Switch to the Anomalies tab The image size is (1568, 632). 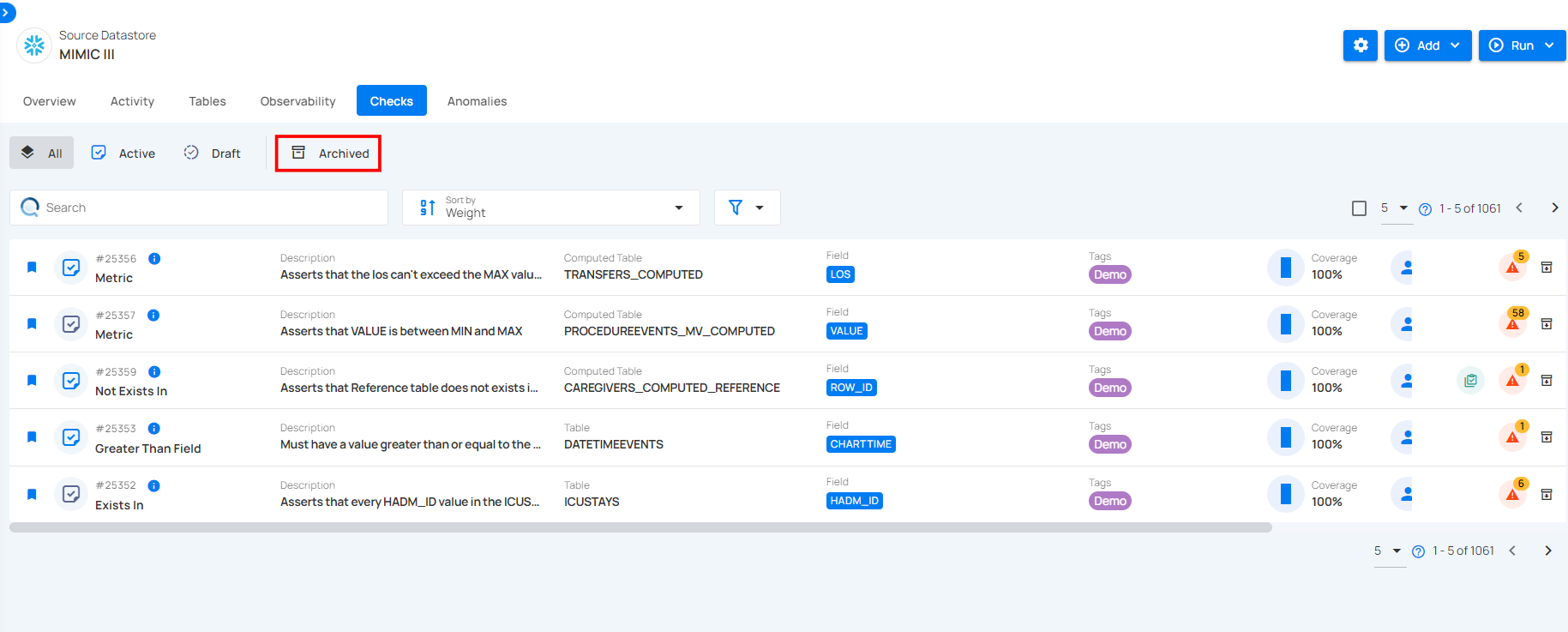[x=477, y=101]
